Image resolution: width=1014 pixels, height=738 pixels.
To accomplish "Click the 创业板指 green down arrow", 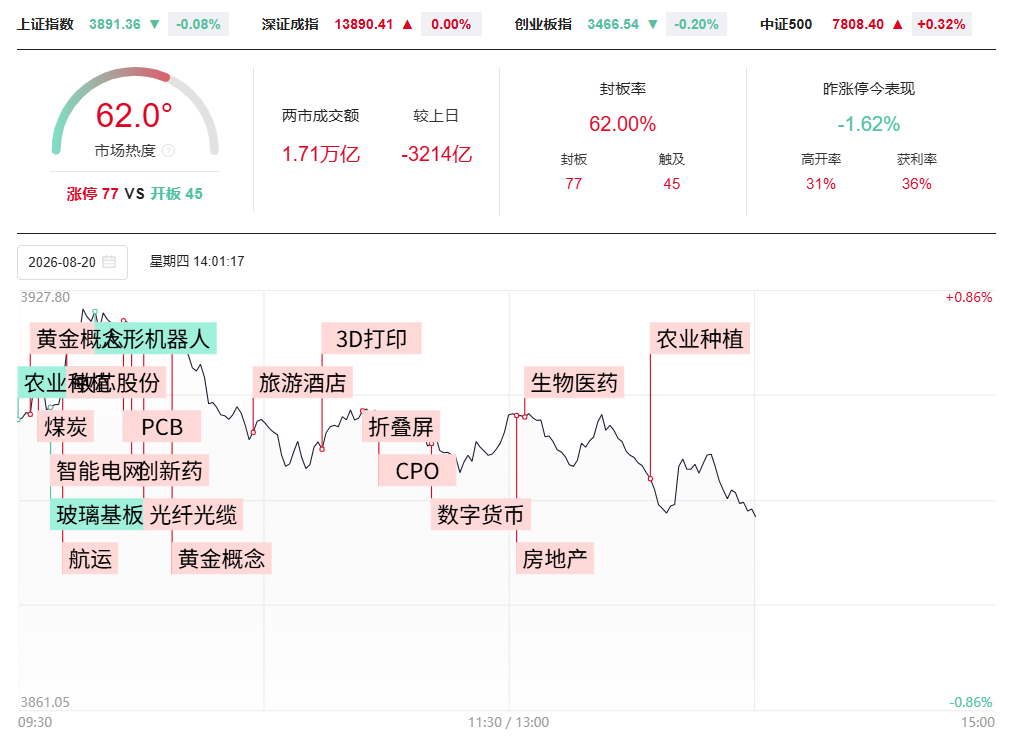I will coord(653,25).
